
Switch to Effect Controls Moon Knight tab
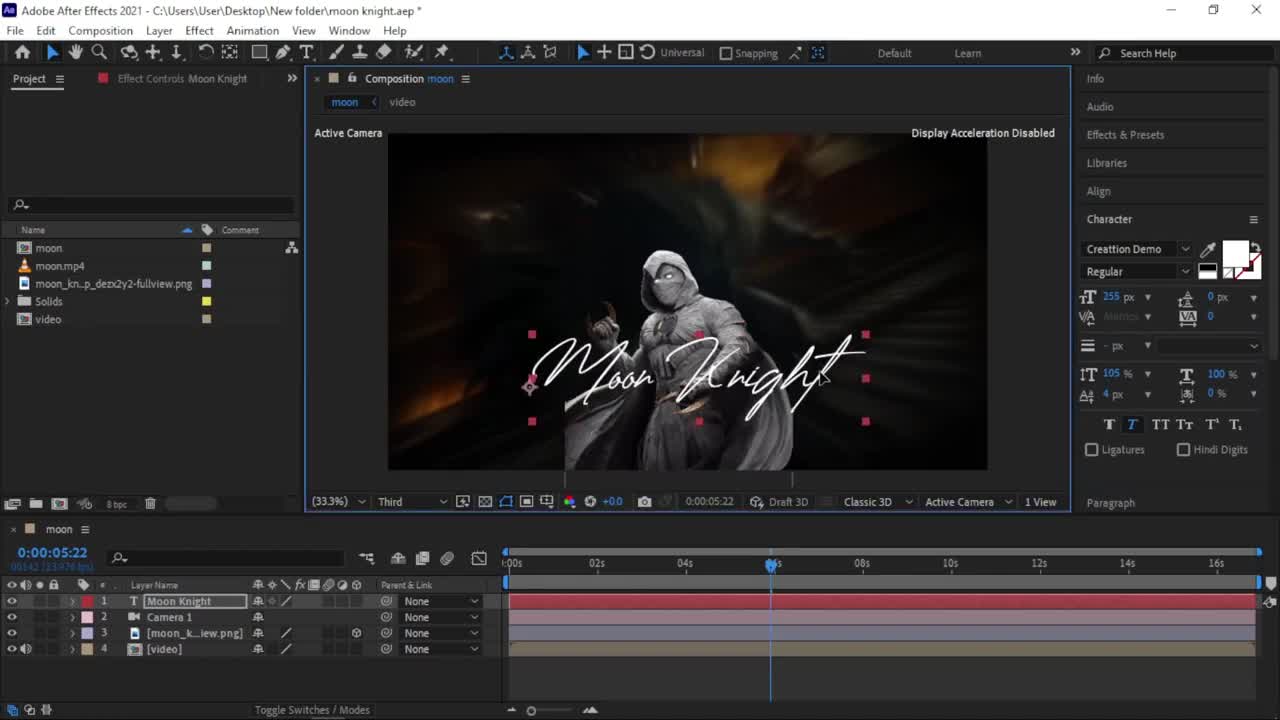point(182,79)
